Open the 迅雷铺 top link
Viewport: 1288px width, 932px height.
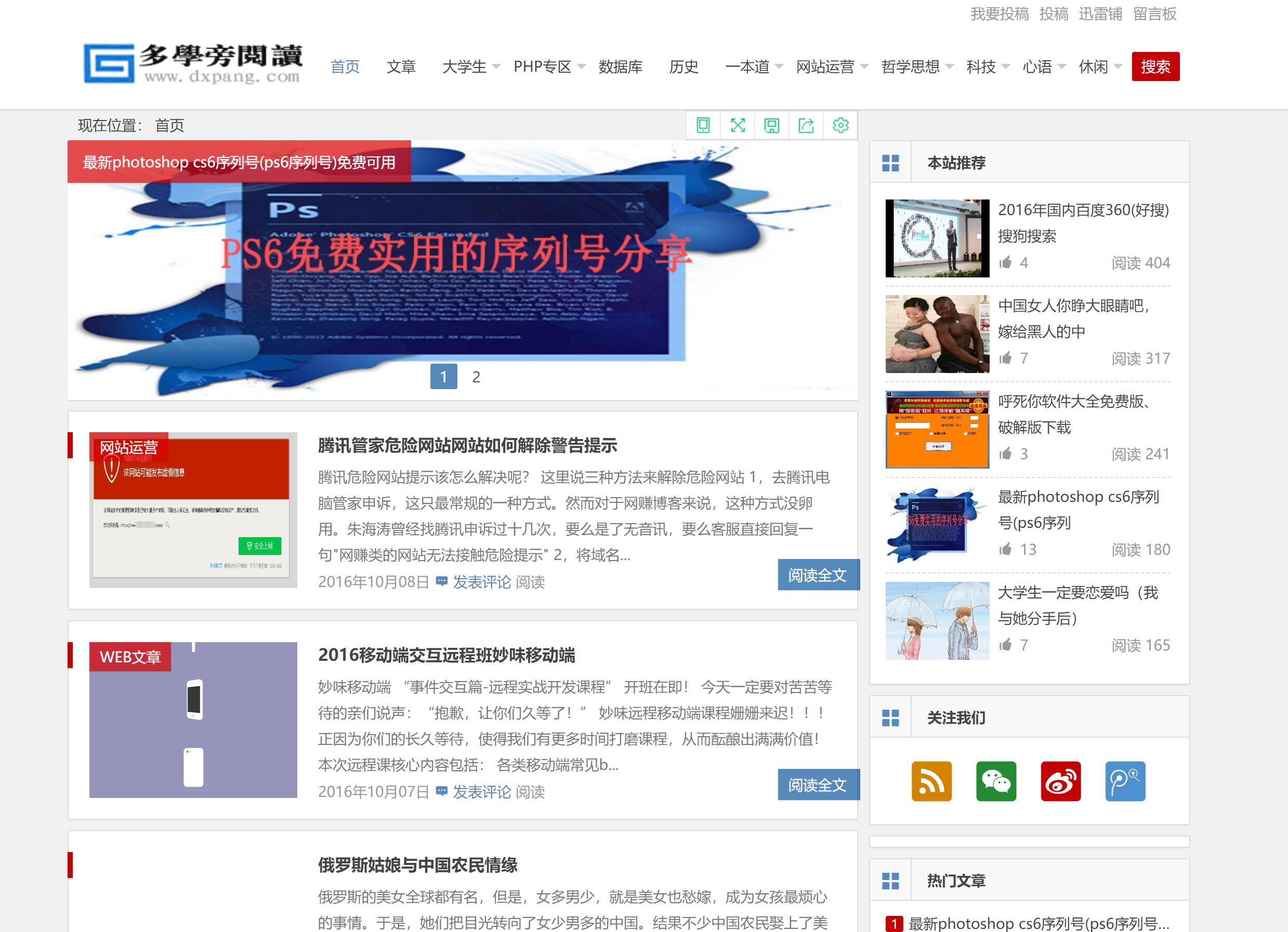(1100, 14)
